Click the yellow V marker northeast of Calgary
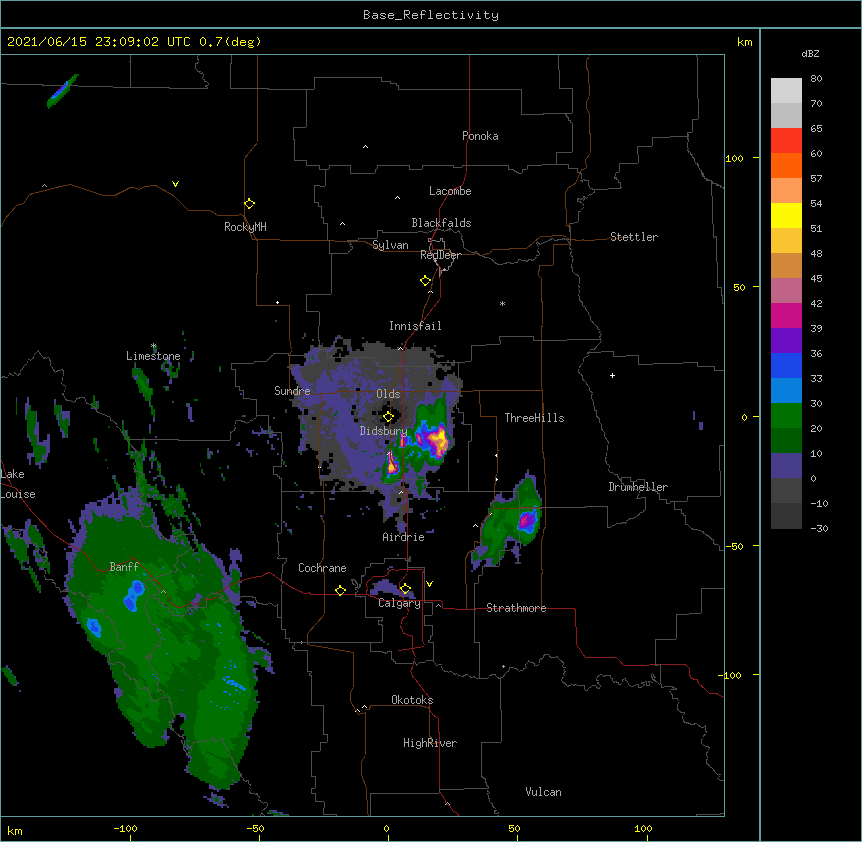This screenshot has width=862, height=842. point(429,584)
